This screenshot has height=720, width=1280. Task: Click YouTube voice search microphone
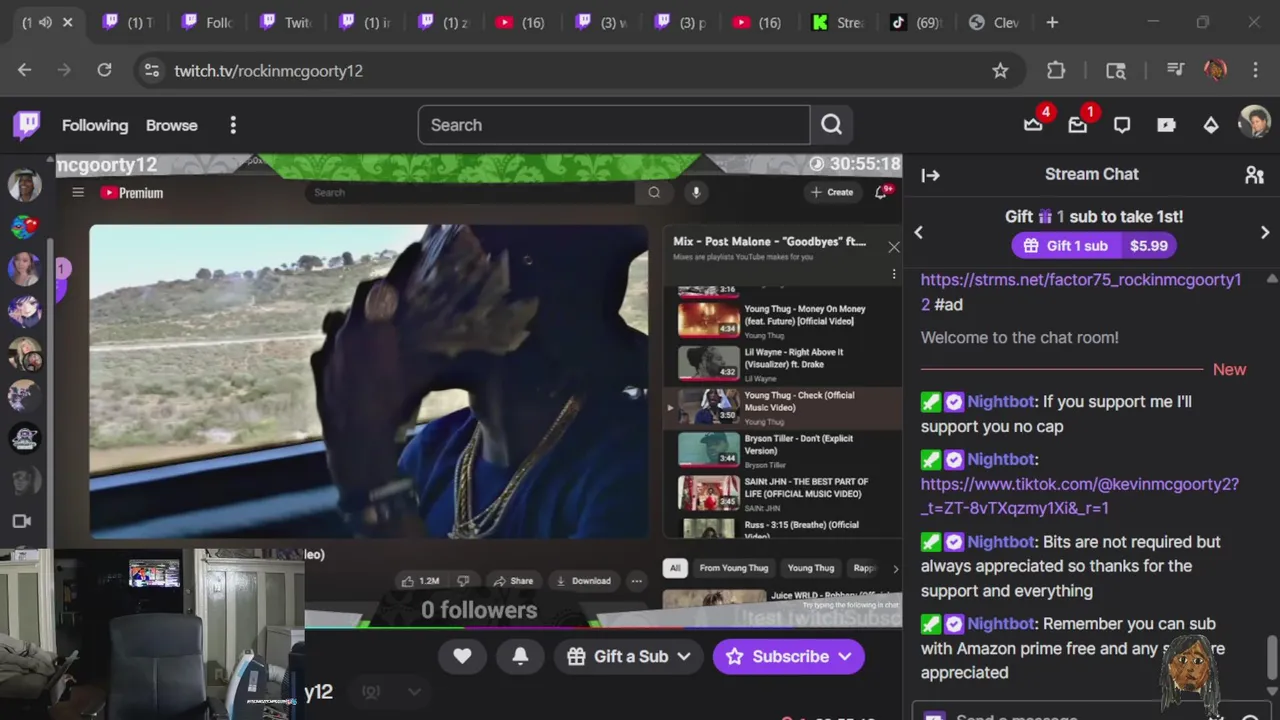pyautogui.click(x=696, y=192)
